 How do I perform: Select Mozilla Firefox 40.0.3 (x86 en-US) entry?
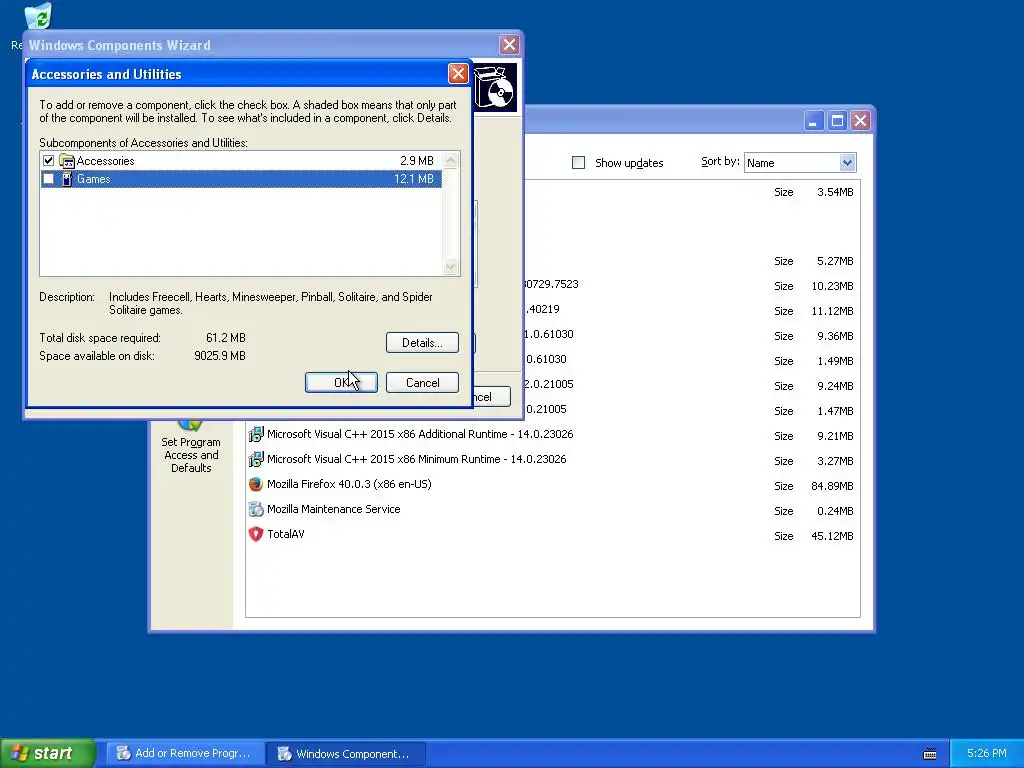pos(349,484)
